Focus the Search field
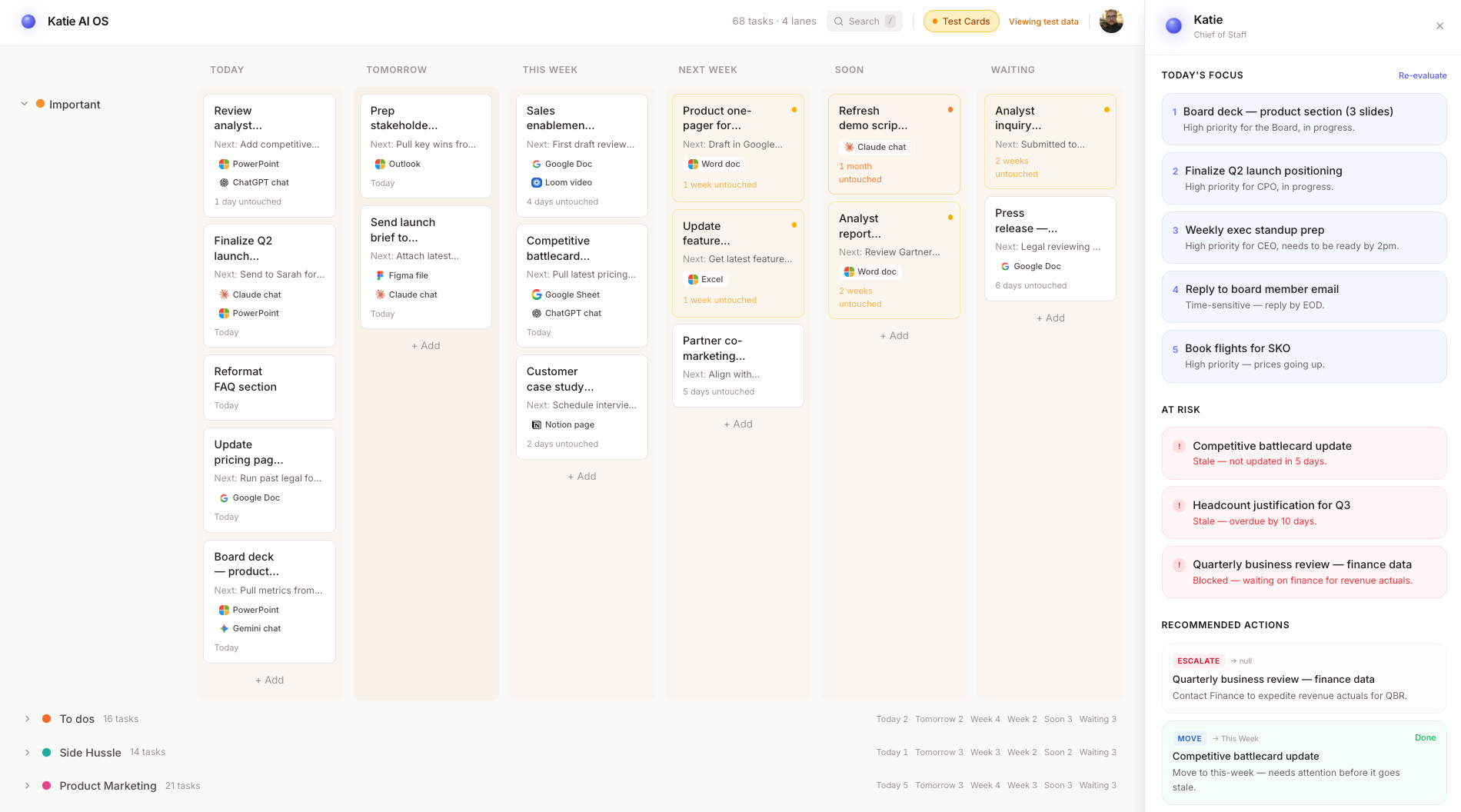This screenshot has height=812, width=1461. 864,22
